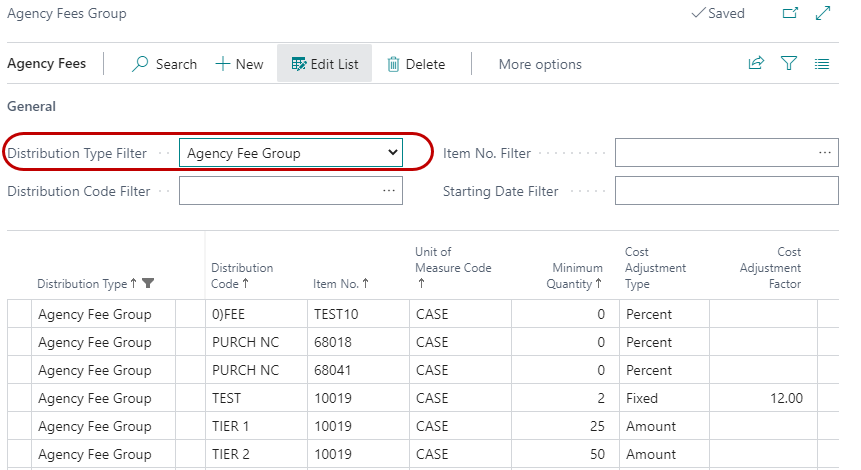Click Percent type in 0)FEE row
Viewport: 861px width, 470px height.
coord(664,314)
